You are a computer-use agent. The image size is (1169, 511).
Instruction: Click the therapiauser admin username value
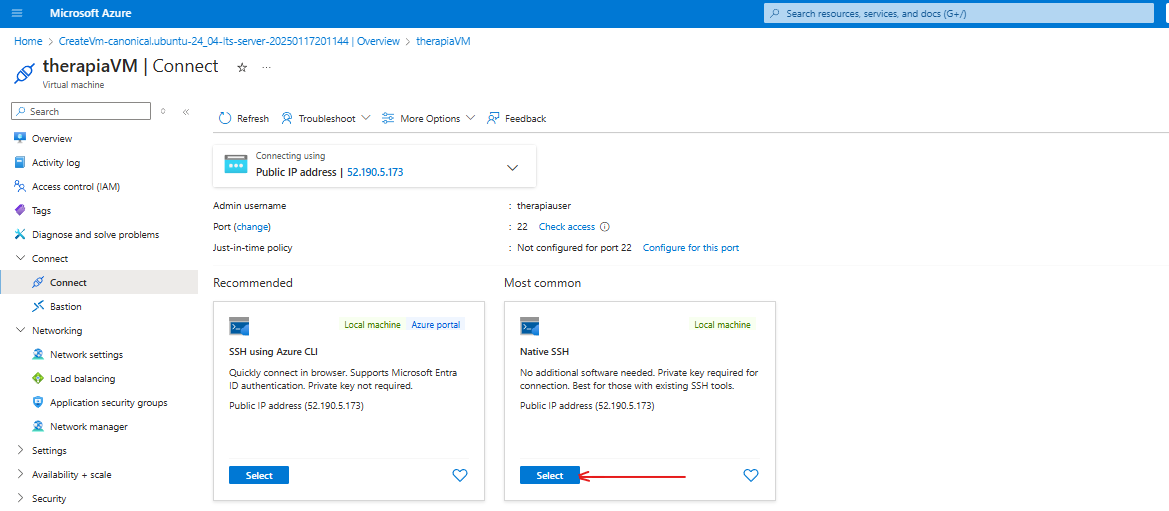543,205
